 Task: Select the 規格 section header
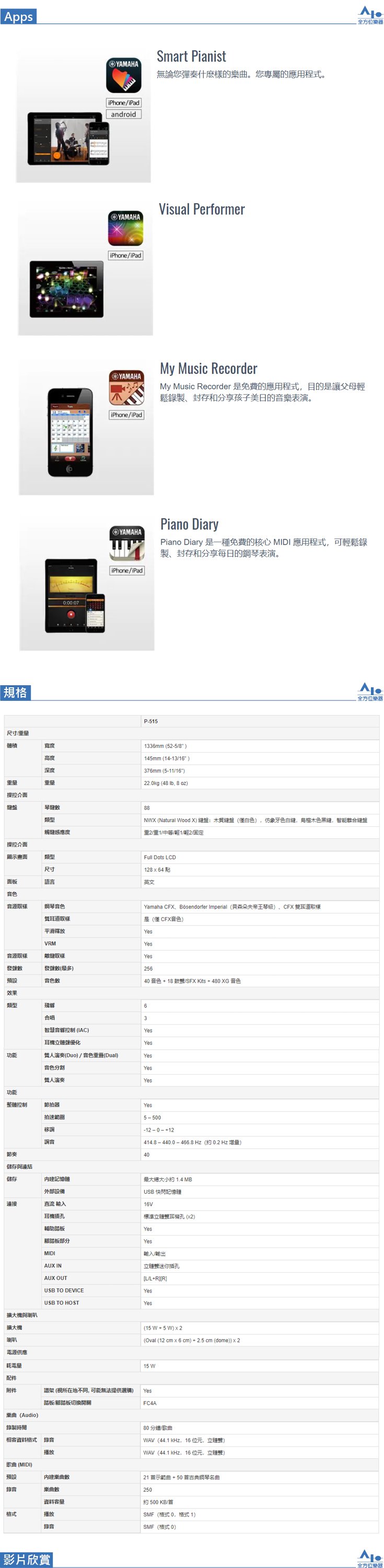coord(16,693)
